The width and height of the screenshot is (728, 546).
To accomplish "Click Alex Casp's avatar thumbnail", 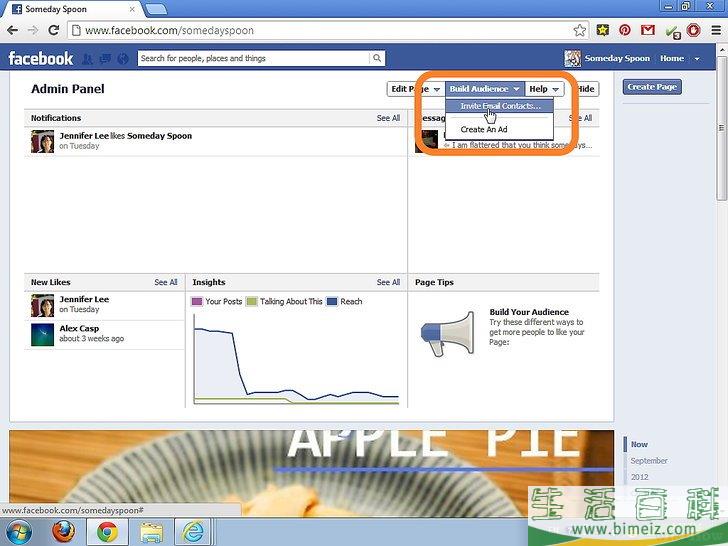I will [x=42, y=335].
